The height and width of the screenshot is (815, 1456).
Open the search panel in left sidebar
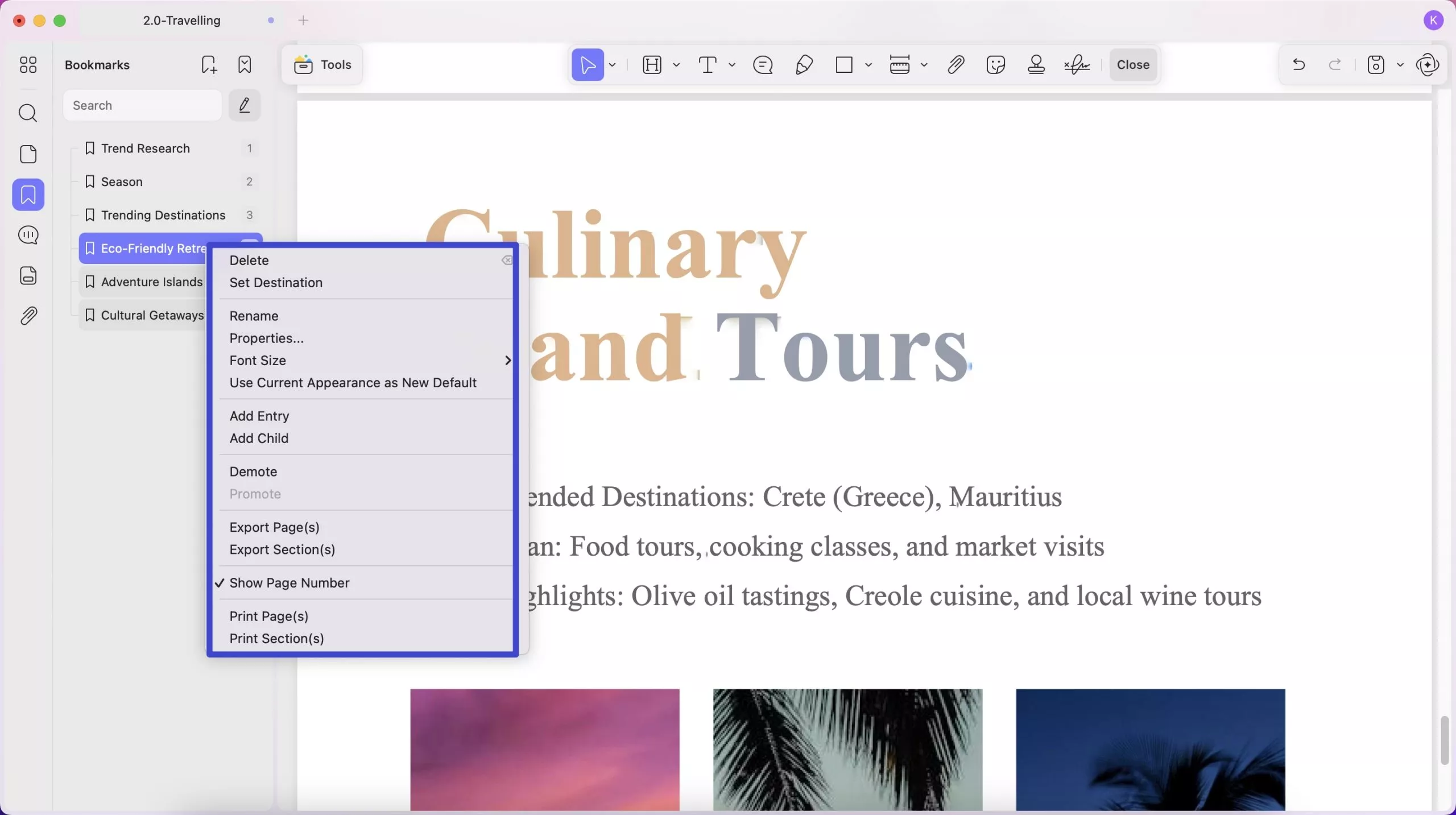pos(28,113)
